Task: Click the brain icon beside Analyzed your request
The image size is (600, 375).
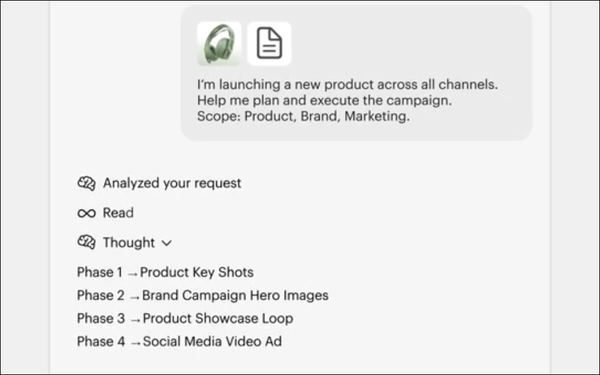Action: click(x=86, y=183)
